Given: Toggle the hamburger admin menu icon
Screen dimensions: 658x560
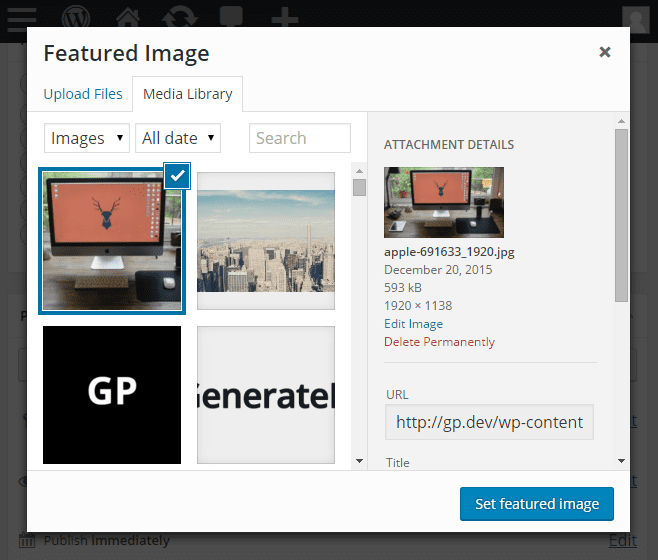Looking at the screenshot, I should click(21, 18).
